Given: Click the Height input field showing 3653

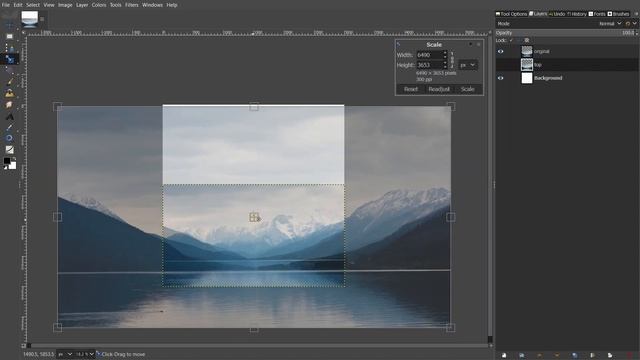Looking at the screenshot, I should [429, 65].
